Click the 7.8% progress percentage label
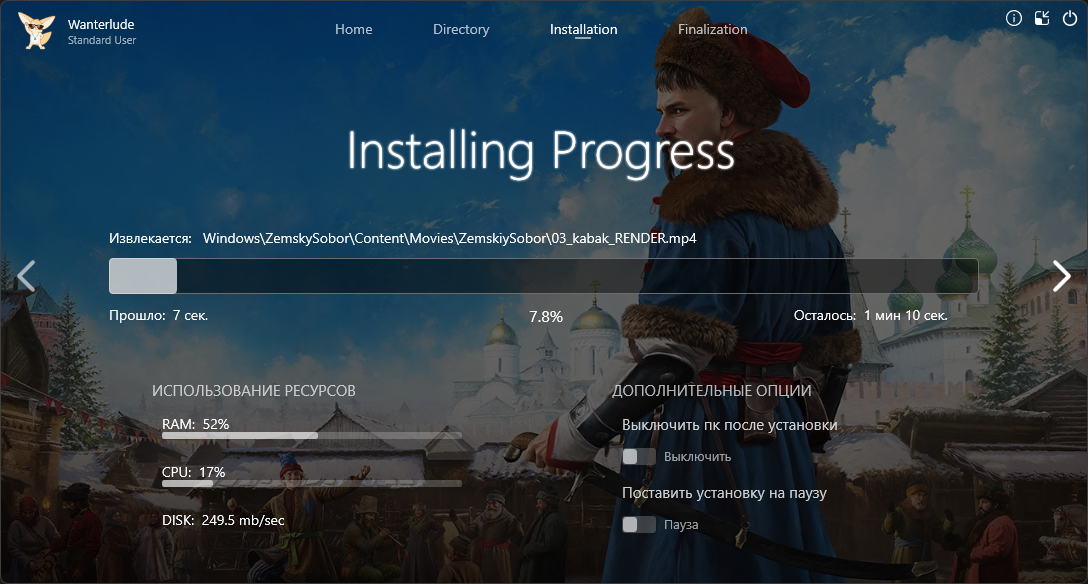 (545, 316)
